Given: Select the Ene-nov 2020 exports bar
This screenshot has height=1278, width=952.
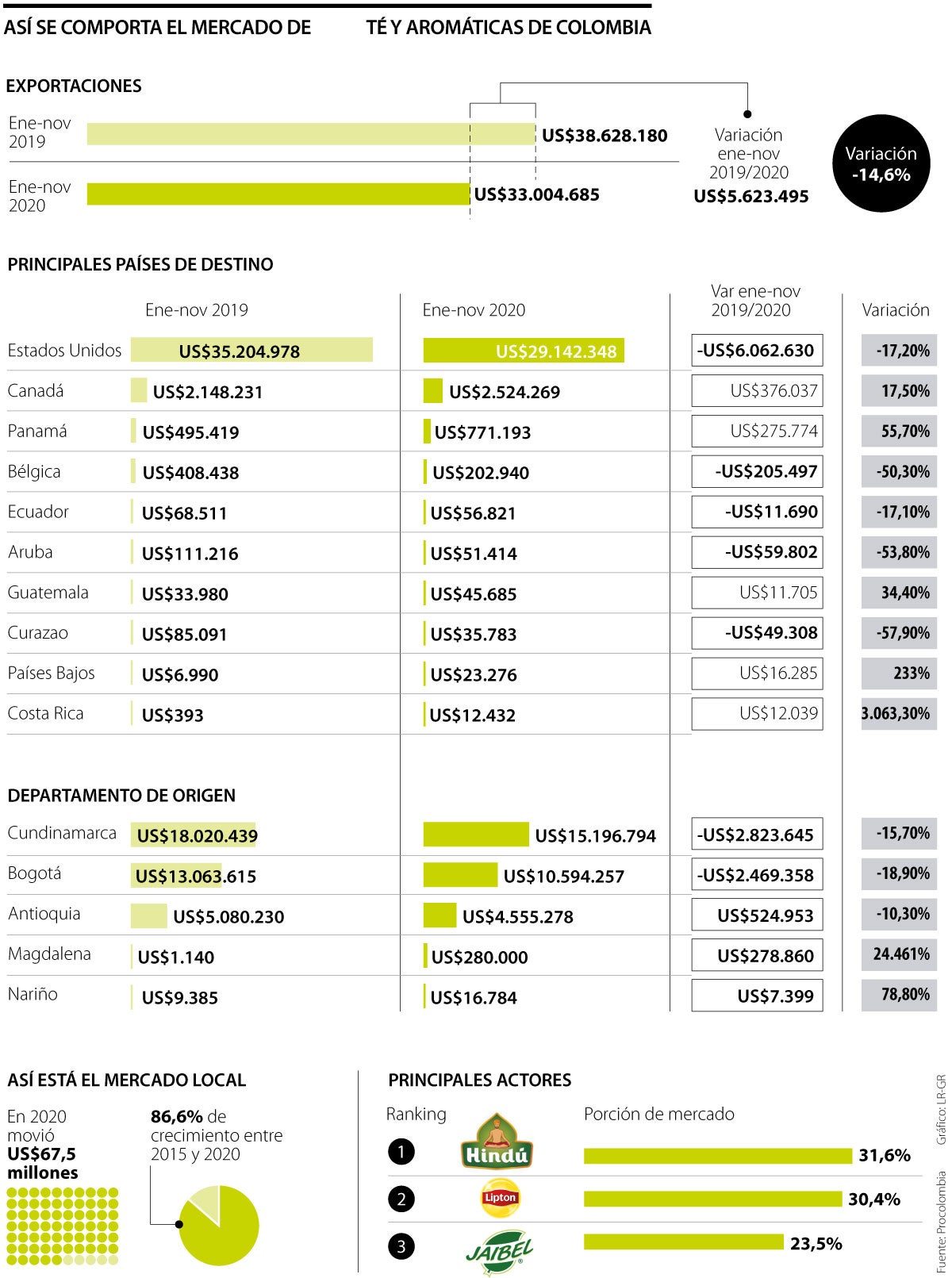Looking at the screenshot, I should click(278, 194).
